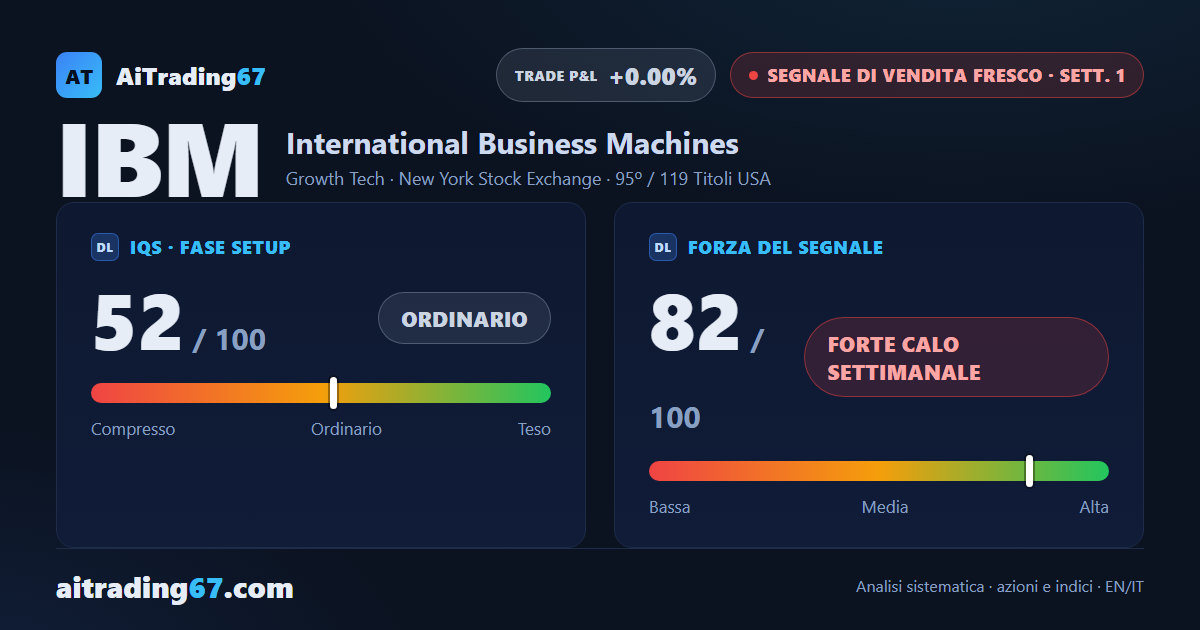The width and height of the screenshot is (1200, 630).
Task: Click the IQS gauge slider handle
Action: click(x=333, y=393)
